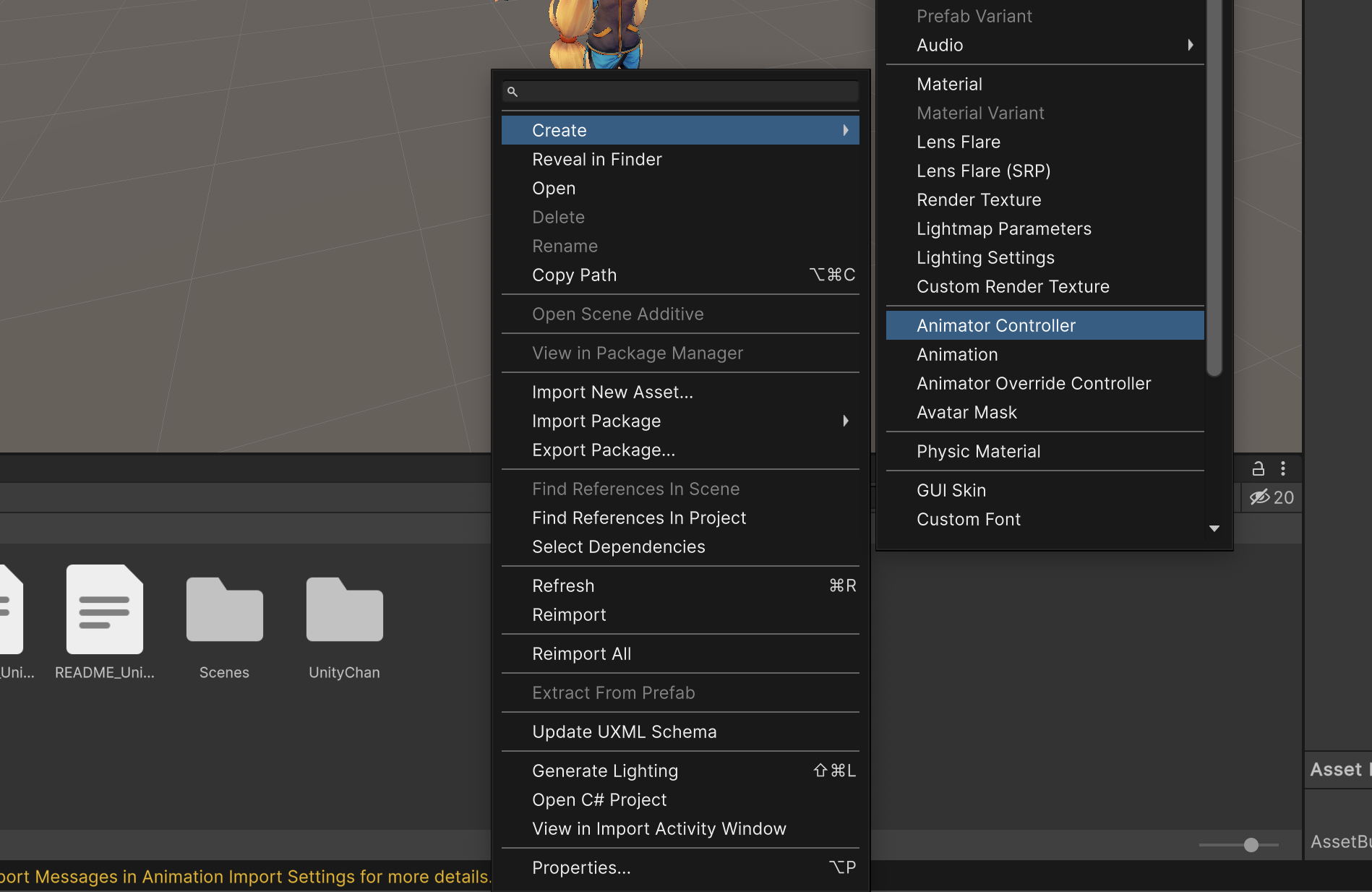Image resolution: width=1372 pixels, height=892 pixels.
Task: Expand the Audio submenu
Action: [x=1191, y=45]
